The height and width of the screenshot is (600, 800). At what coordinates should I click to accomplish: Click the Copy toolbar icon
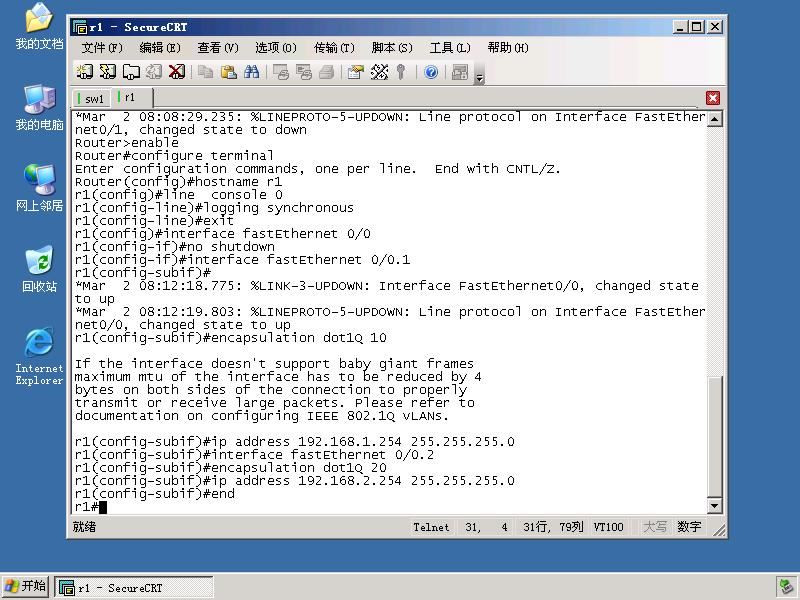(206, 72)
